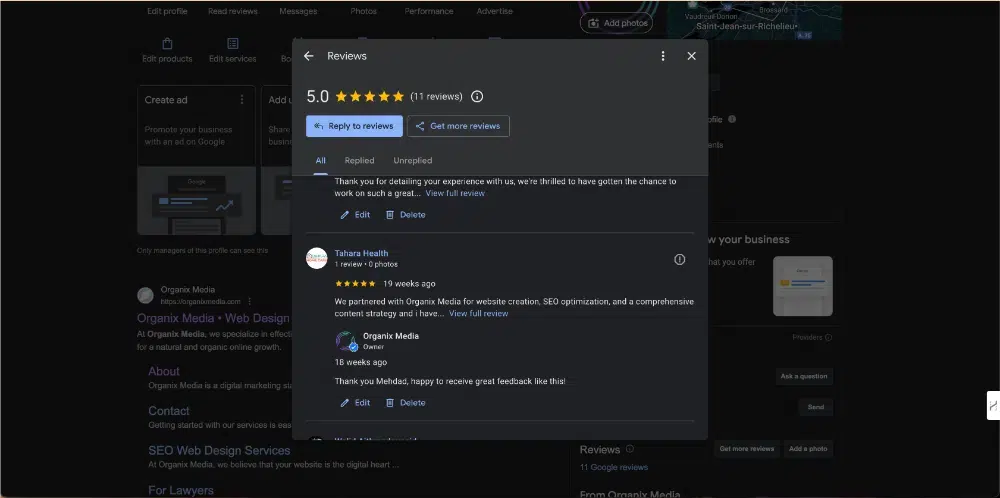Open the Performance tab
1000x498 pixels.
[429, 11]
